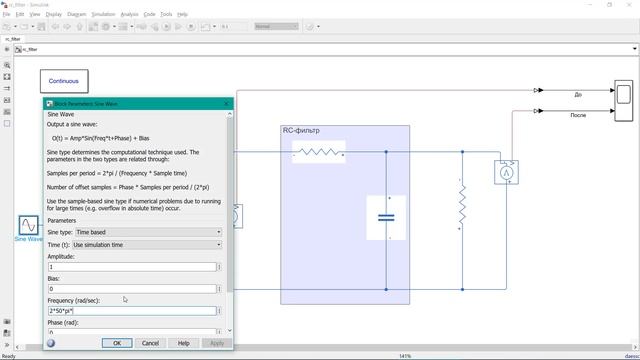Click the dialog vertical scrollbar
The image size is (640, 360).
pos(229,204)
